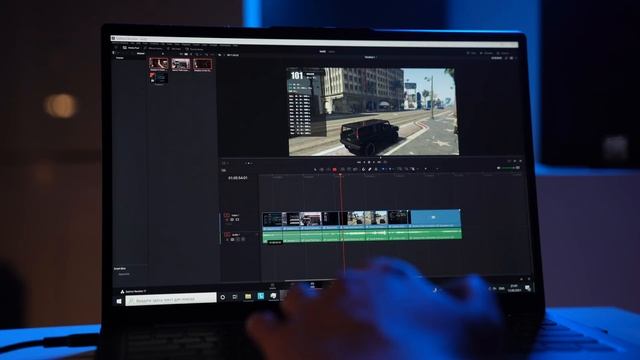Click the red playhead handle on timeline ruler
Image resolution: width=640 pixels, height=360 pixels.
click(x=340, y=175)
